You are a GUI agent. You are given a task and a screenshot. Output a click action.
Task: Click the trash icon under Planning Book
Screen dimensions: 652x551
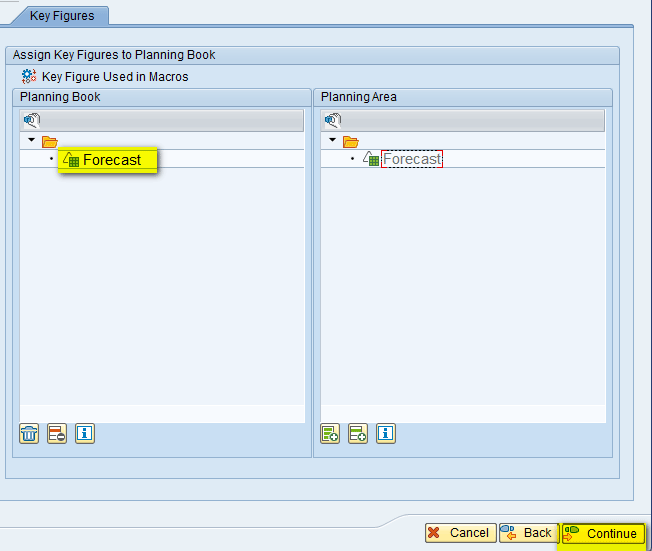click(30, 434)
